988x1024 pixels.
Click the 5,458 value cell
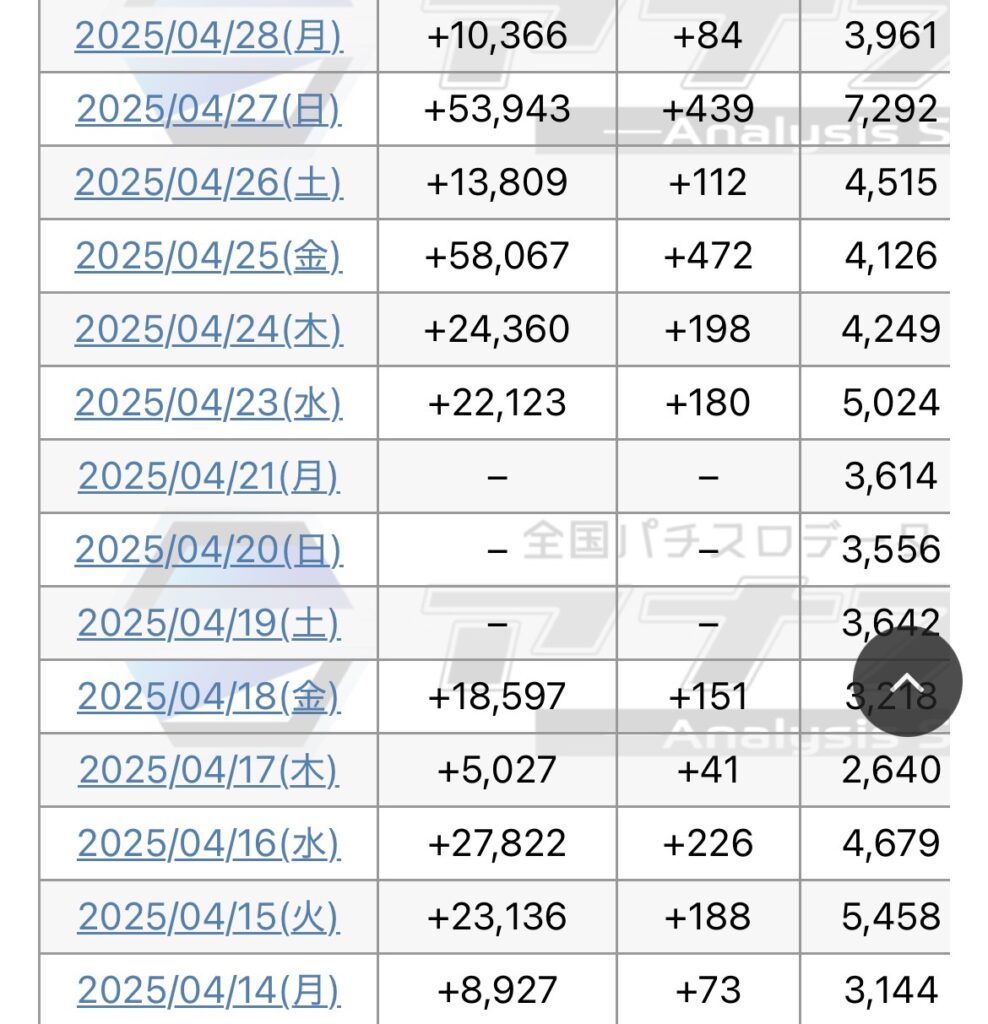[890, 917]
